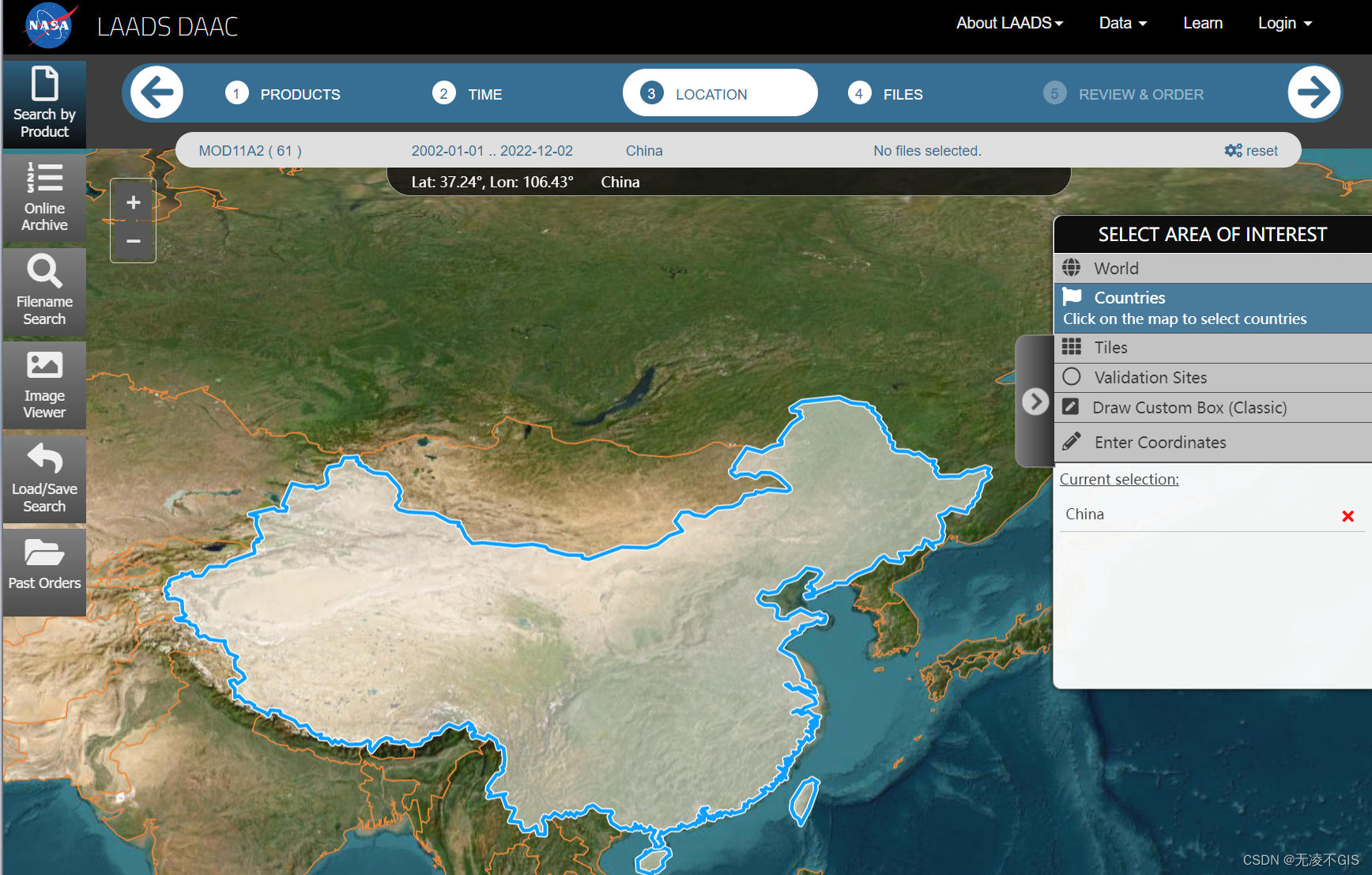Screen dimensions: 1372x875
Task: Choose the Tiles grid icon
Action: (1072, 346)
